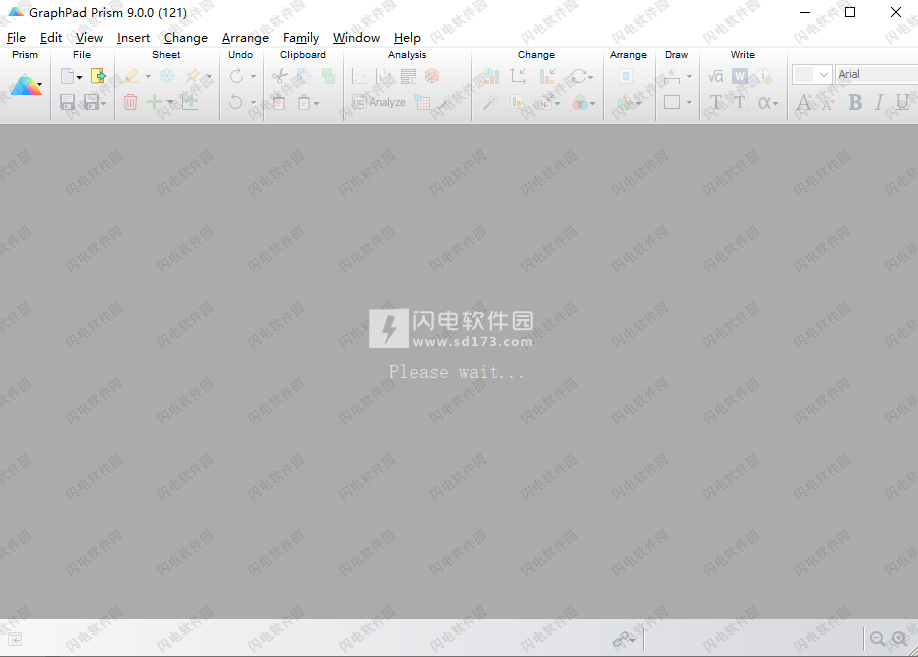Open the Insert menu
Screen dimensions: 918x657
[133, 38]
